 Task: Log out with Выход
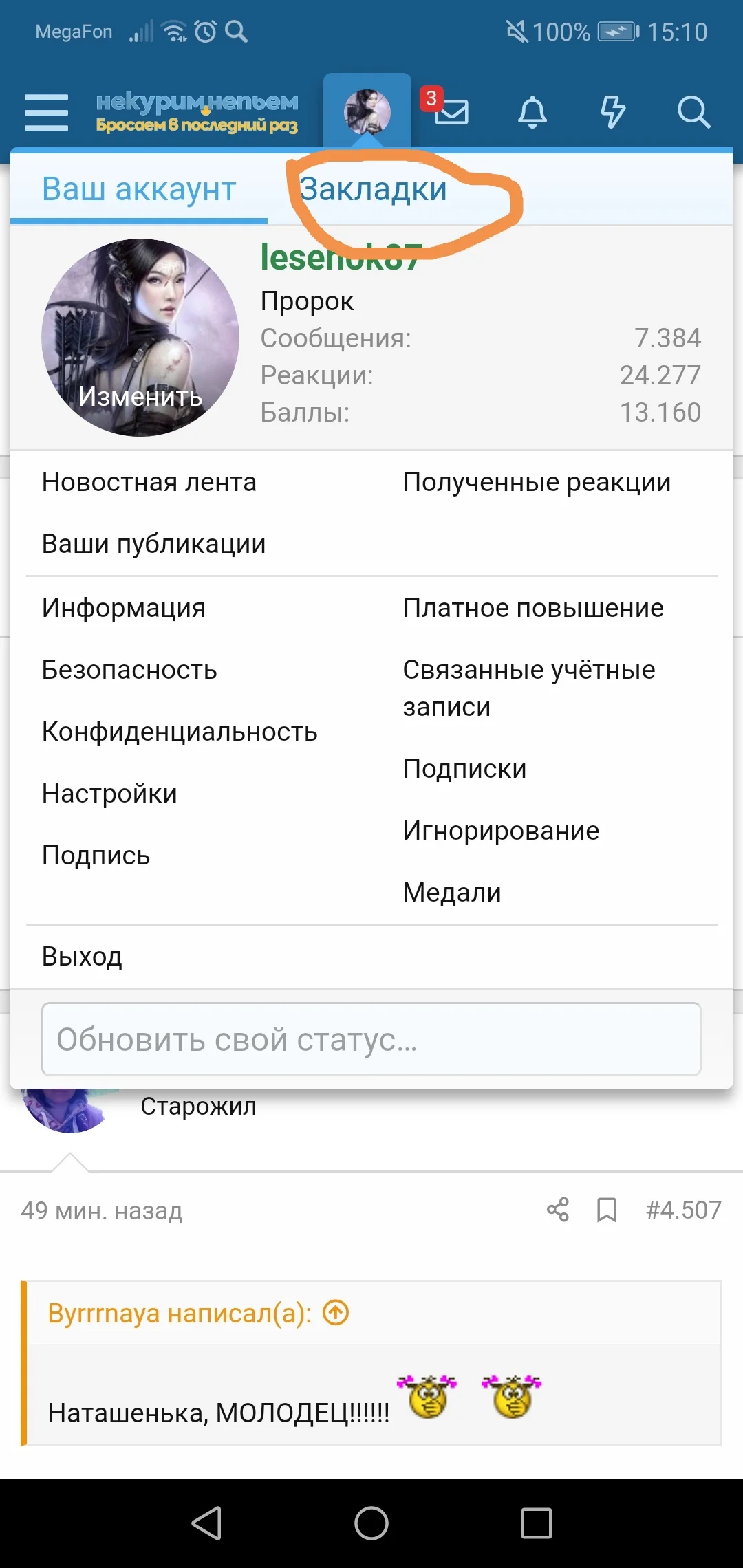[x=82, y=957]
